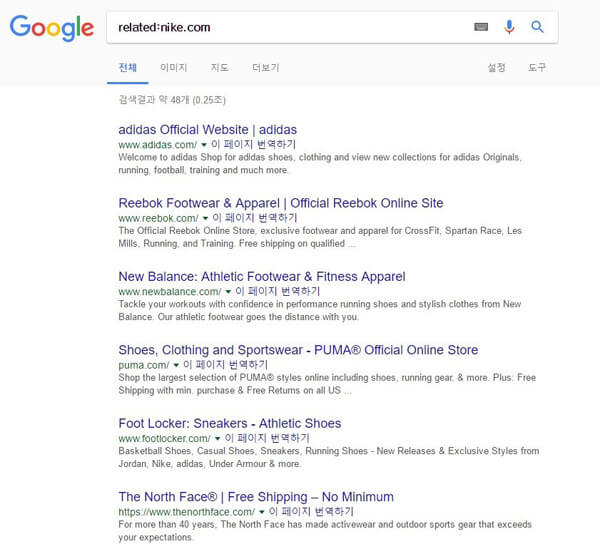Translate the Foot Locker page link
The width and height of the screenshot is (600, 544).
(267, 438)
